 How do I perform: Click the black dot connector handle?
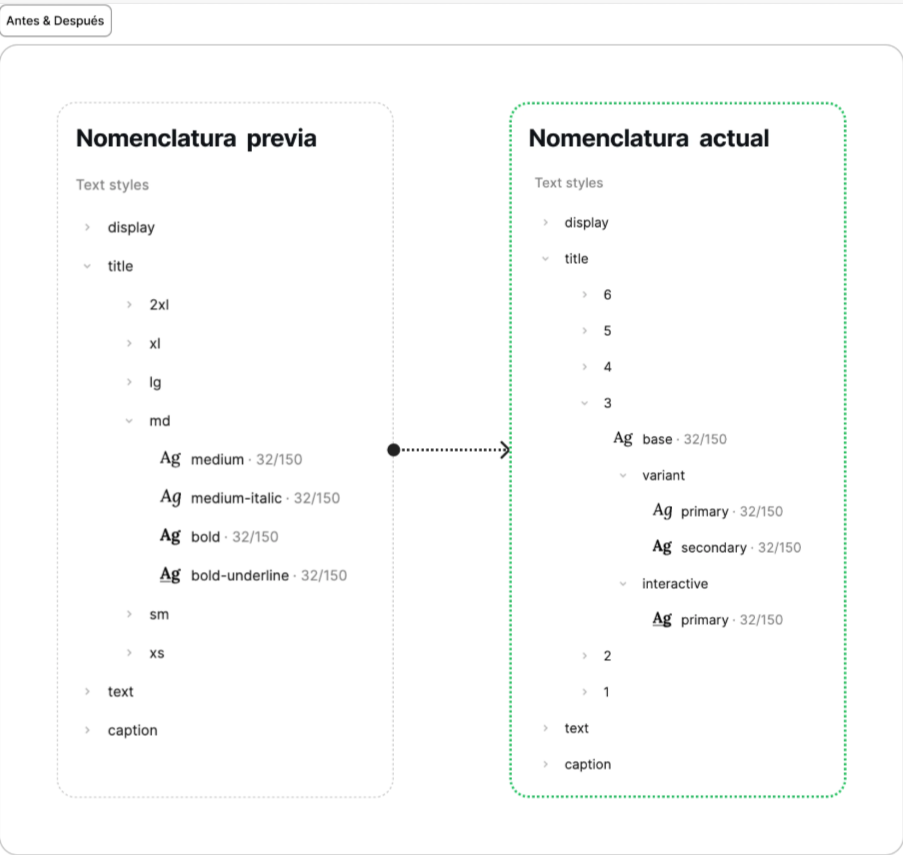393,450
